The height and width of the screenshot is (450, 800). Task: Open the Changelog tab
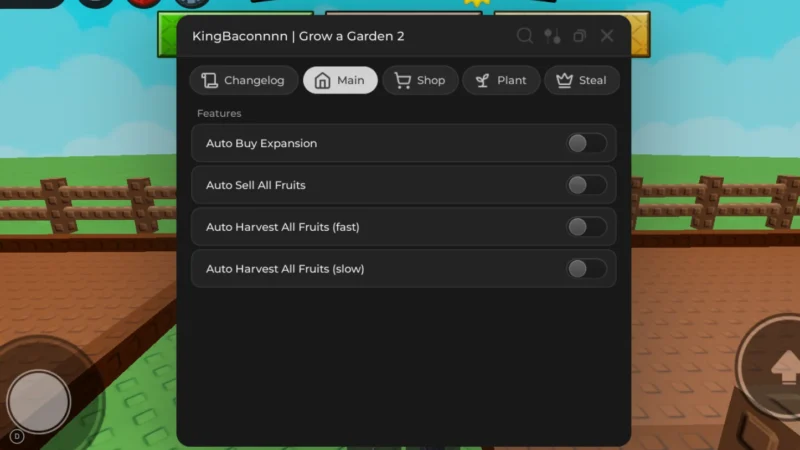(243, 80)
